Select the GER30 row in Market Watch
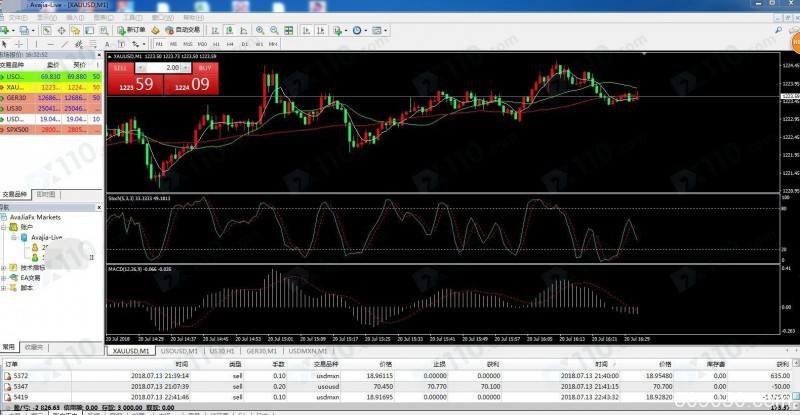This screenshot has height=415, width=800. (x=51, y=97)
